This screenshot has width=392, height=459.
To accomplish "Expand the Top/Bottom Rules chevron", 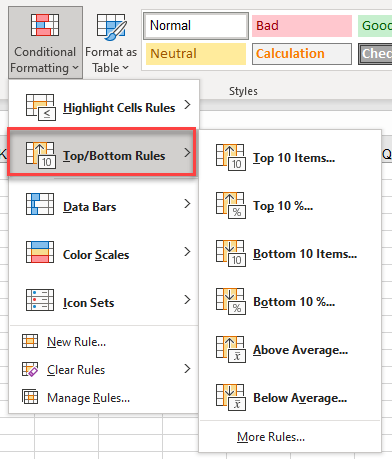I will point(187,153).
